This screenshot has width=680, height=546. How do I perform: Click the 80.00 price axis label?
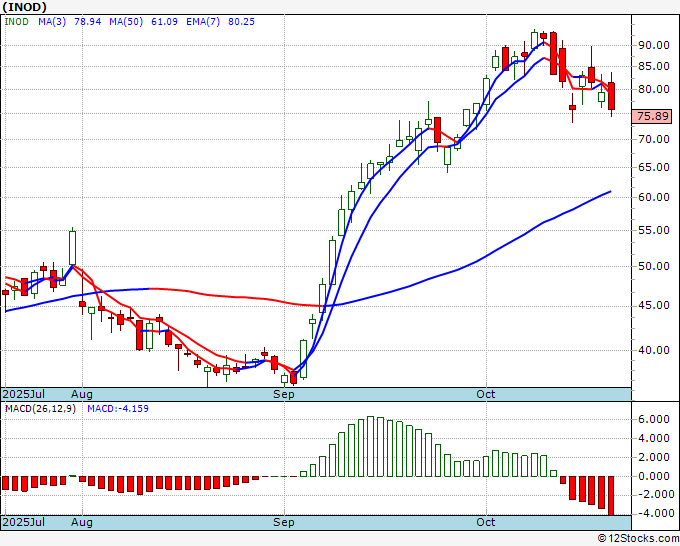(x=653, y=89)
